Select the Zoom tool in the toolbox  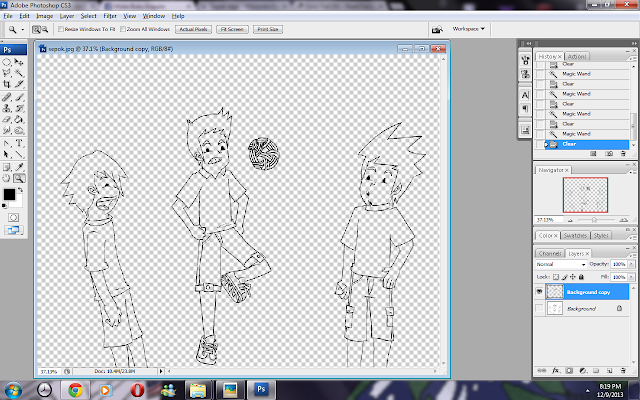click(19, 178)
